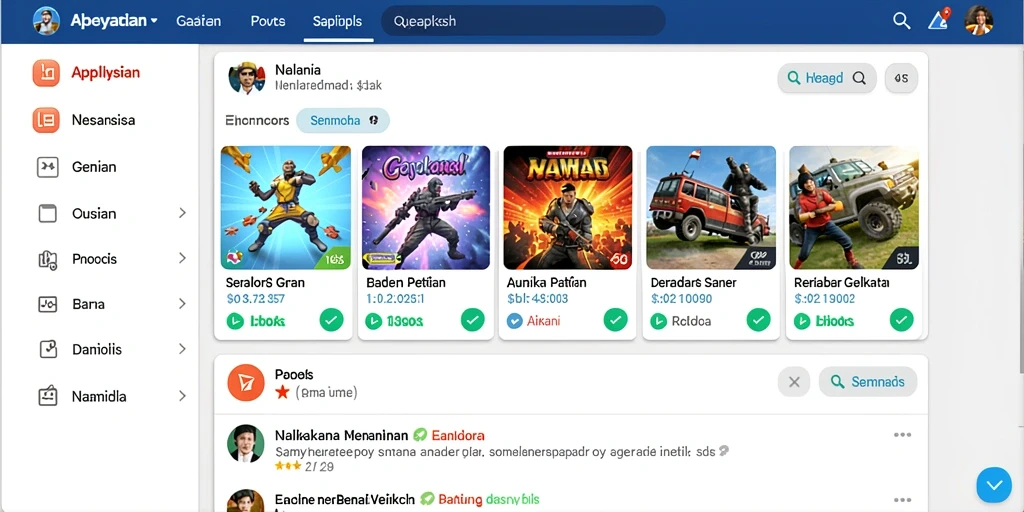
Task: Toggle the green check on Reriabar Gelkatai
Action: tap(901, 320)
